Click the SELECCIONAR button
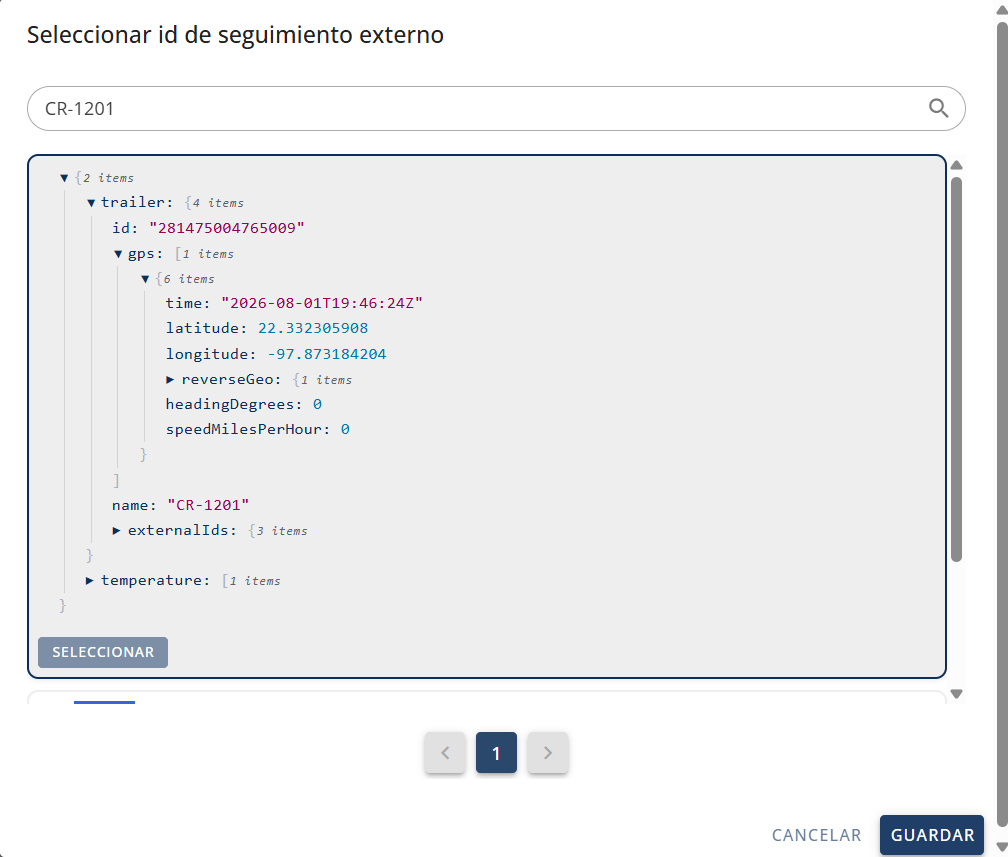Viewport: 1008px width, 857px height. [x=103, y=652]
